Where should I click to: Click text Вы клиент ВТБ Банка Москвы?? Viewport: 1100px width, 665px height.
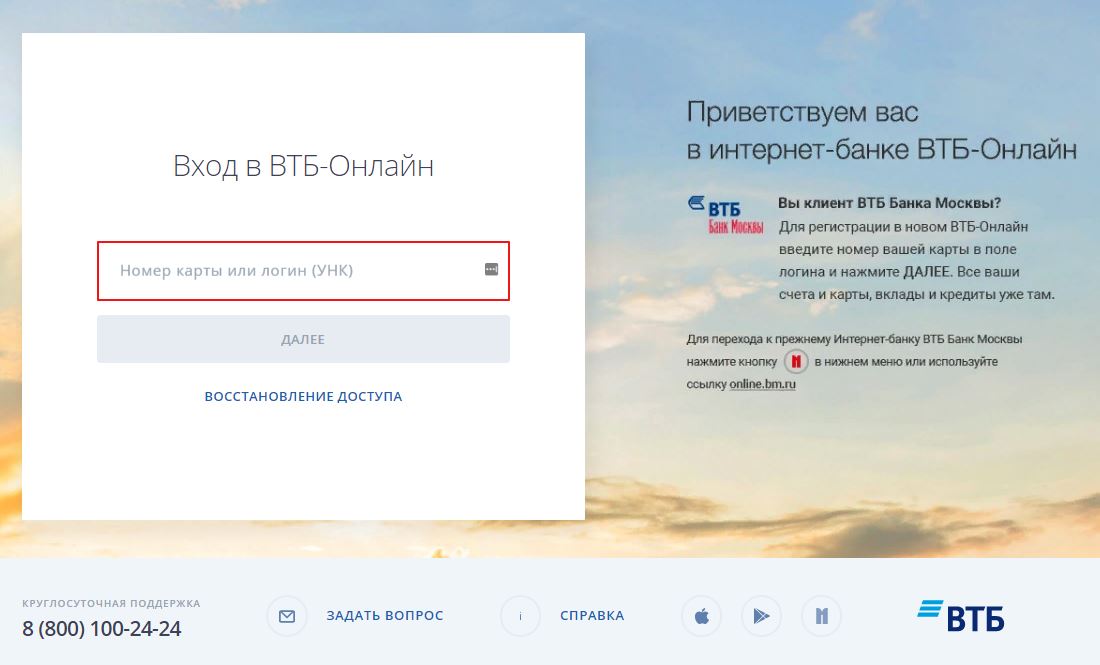click(x=889, y=203)
